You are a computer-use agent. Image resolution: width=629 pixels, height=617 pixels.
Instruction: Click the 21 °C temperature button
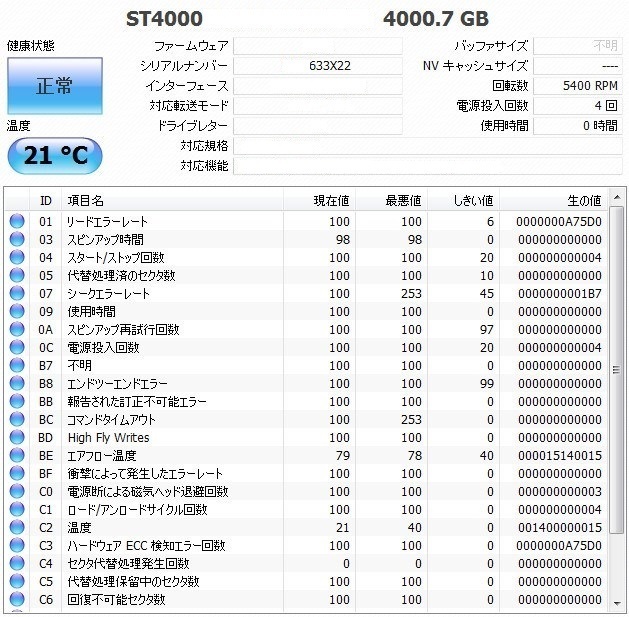[55, 156]
